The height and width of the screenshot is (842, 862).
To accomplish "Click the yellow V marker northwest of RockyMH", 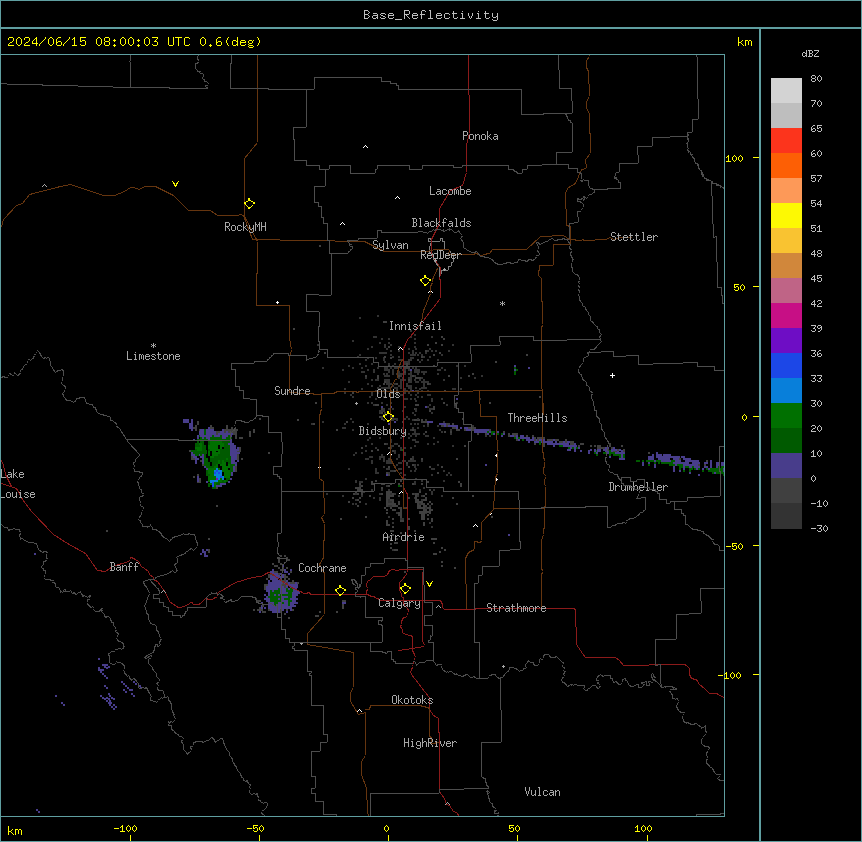I will (x=175, y=184).
